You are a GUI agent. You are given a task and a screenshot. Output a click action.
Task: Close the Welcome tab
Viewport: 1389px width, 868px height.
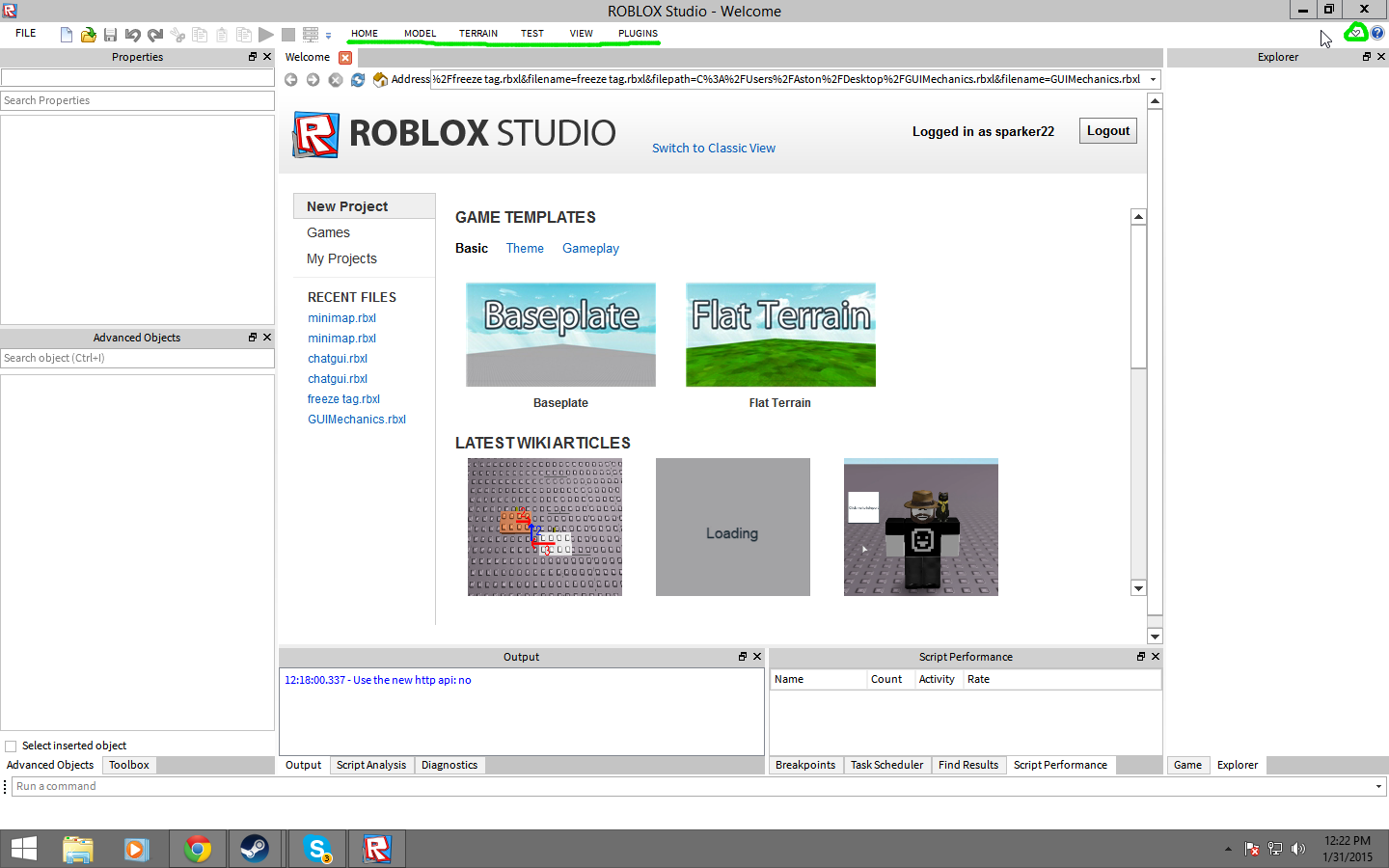tap(345, 58)
